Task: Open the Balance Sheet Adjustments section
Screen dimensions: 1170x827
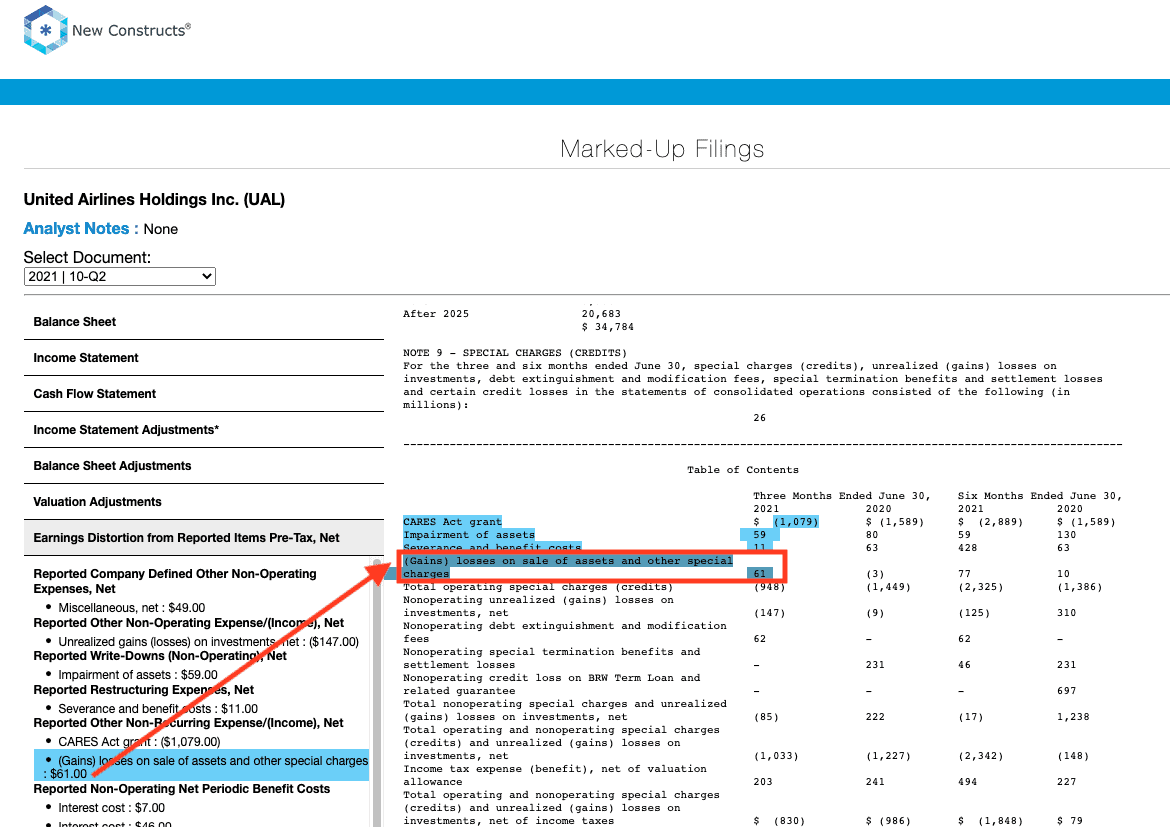Action: coord(204,465)
